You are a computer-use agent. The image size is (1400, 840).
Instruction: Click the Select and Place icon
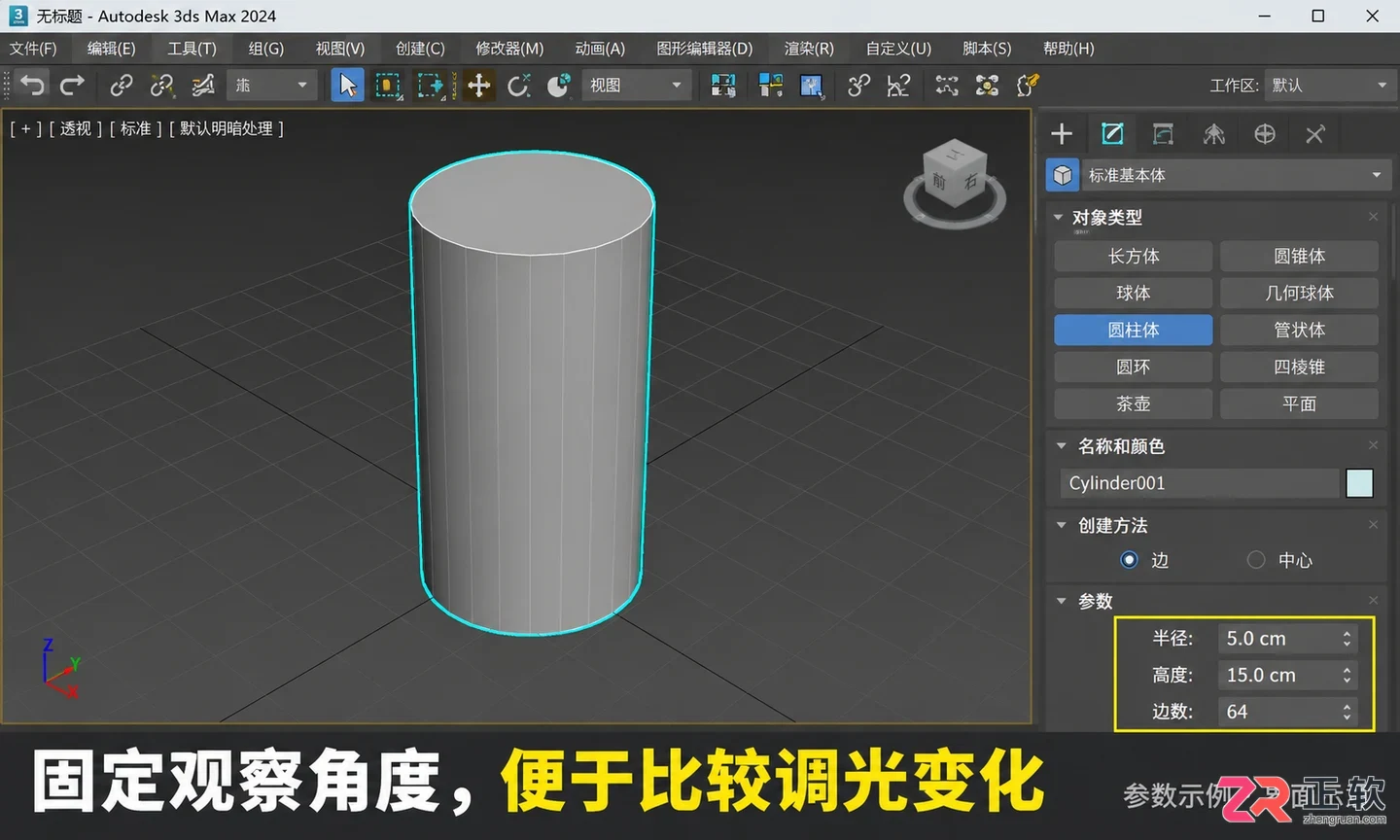point(558,86)
